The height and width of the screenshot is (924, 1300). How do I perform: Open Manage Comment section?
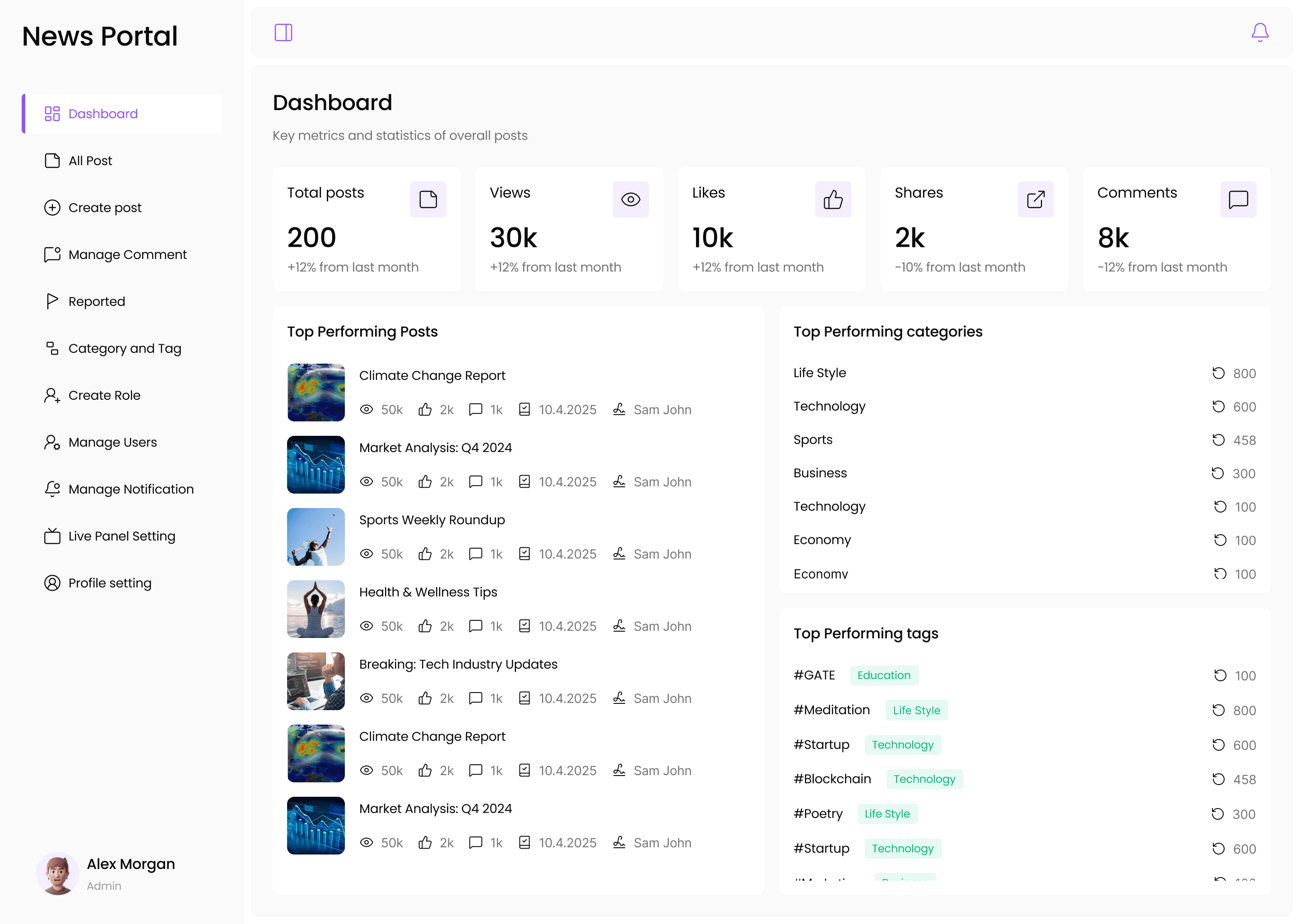127,255
